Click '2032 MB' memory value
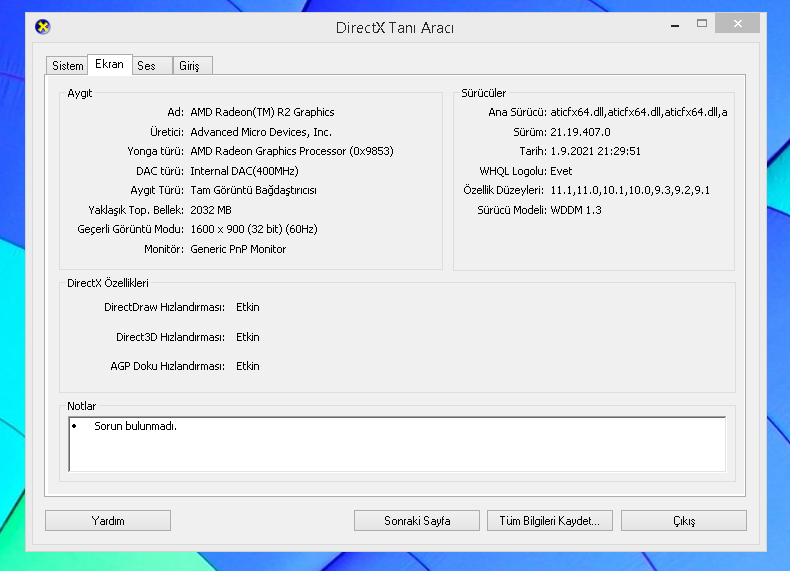The image size is (790, 571). (211, 210)
